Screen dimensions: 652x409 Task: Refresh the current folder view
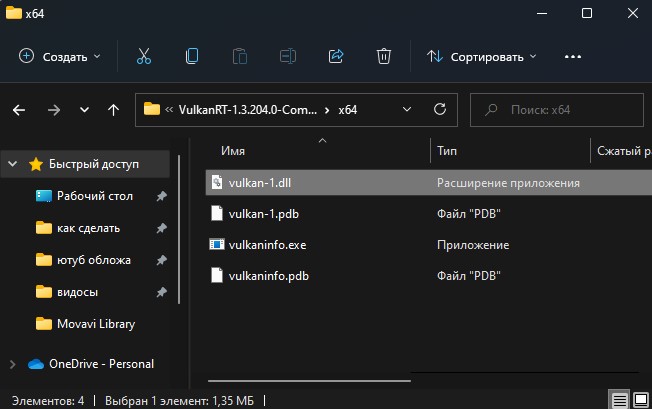[x=440, y=109]
